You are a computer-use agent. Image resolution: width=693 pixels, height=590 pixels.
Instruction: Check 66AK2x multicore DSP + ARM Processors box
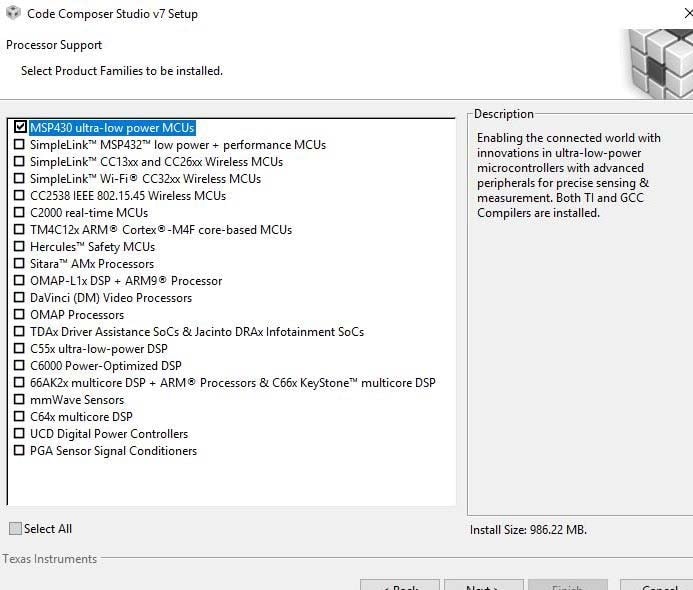click(x=19, y=382)
